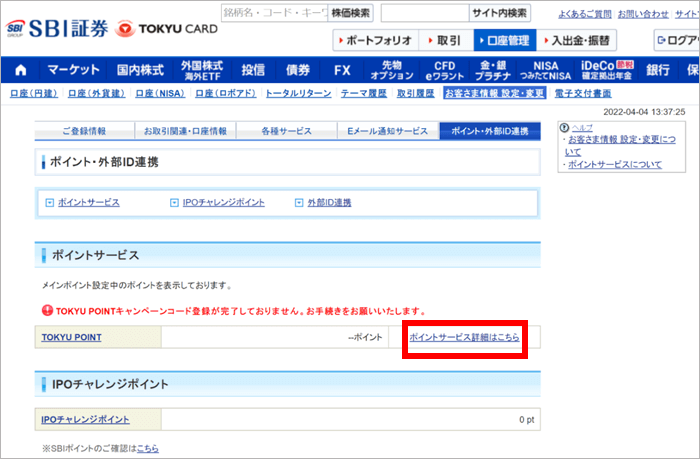The width and height of the screenshot is (700, 459).
Task: Click the help question mark icon
Action: (x=563, y=128)
